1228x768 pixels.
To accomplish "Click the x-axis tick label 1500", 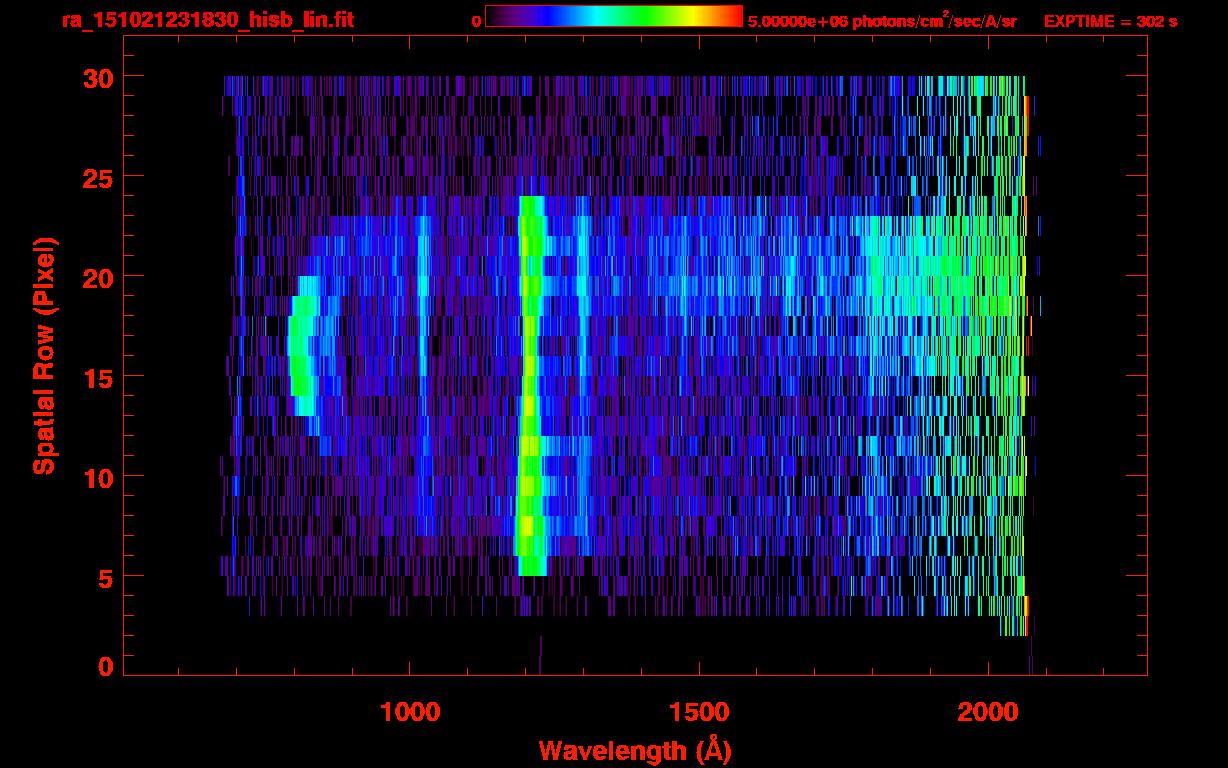I will coord(699,711).
